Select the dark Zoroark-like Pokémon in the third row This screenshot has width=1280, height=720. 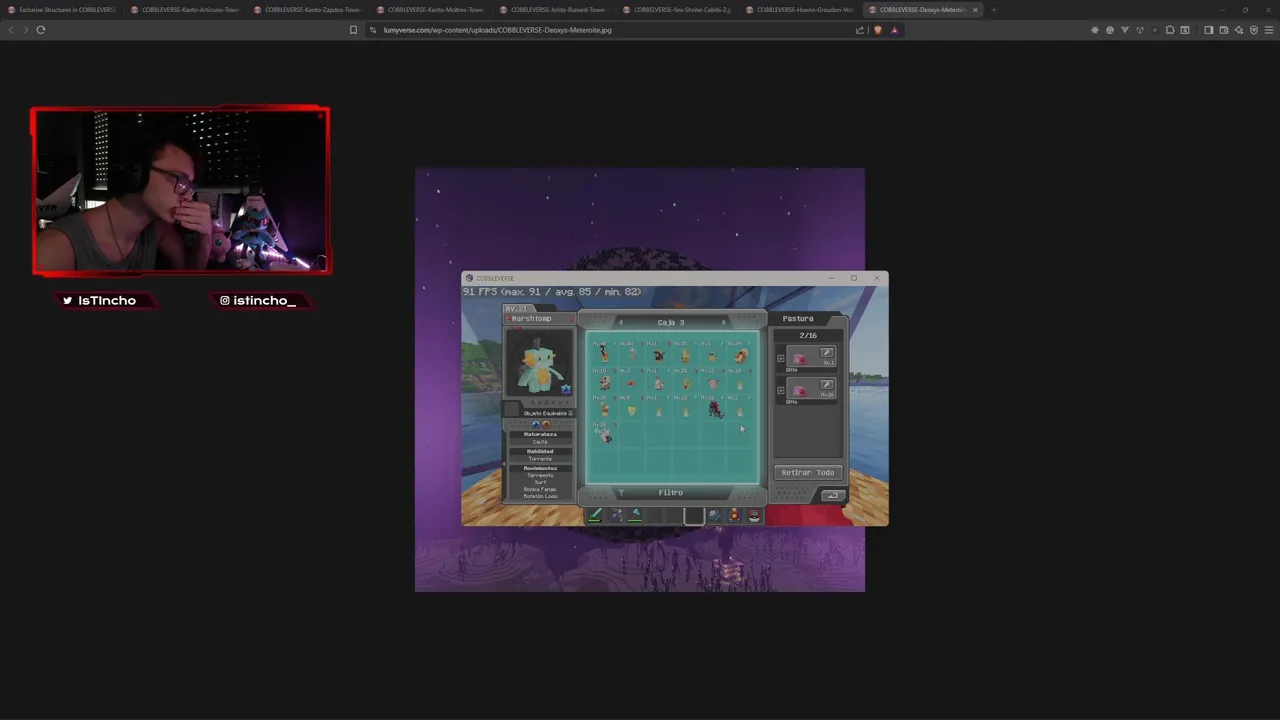click(x=714, y=408)
